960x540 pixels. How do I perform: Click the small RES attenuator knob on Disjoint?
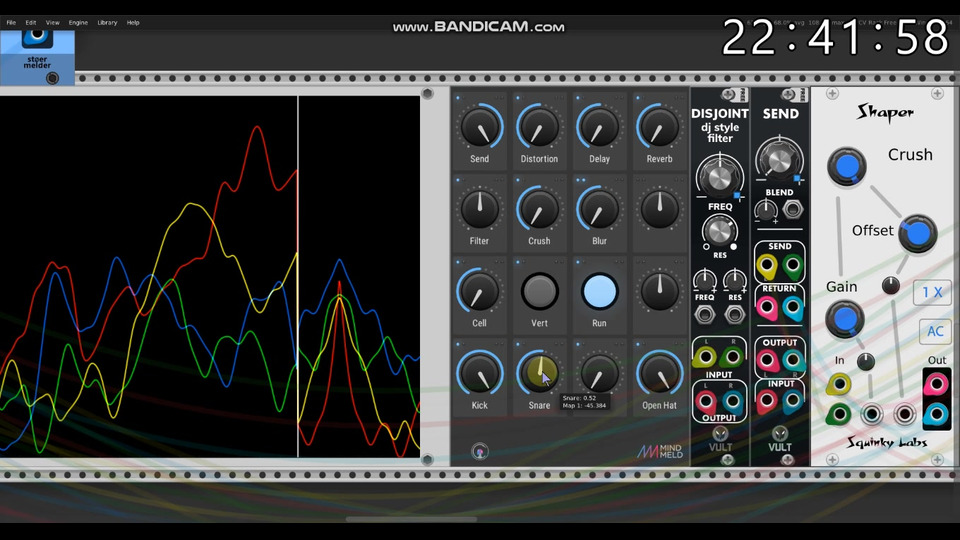[734, 281]
